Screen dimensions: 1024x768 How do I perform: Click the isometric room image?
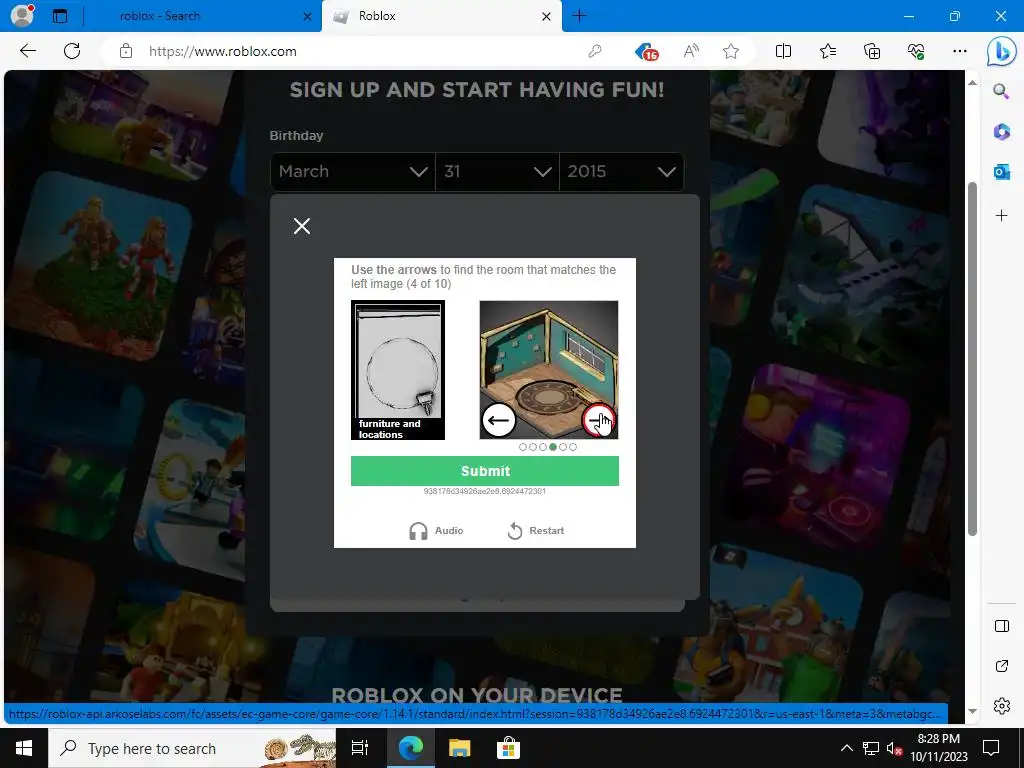coord(549,370)
